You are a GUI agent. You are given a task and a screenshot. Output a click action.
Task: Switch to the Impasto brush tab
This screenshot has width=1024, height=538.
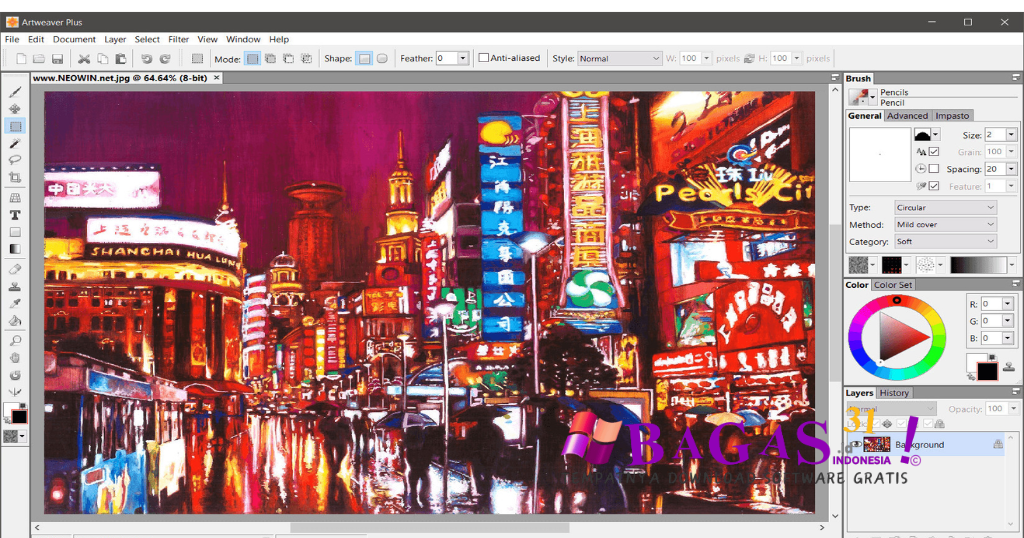952,116
